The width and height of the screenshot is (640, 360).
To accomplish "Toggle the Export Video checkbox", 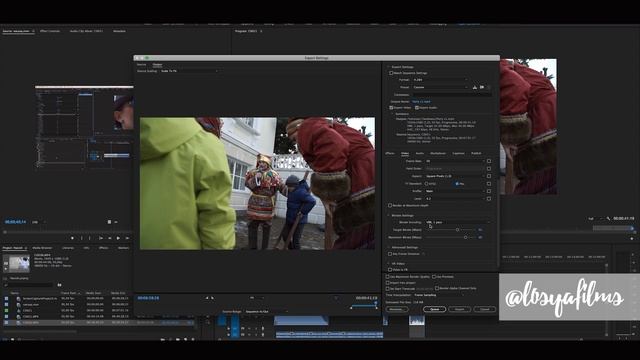I will tap(391, 108).
